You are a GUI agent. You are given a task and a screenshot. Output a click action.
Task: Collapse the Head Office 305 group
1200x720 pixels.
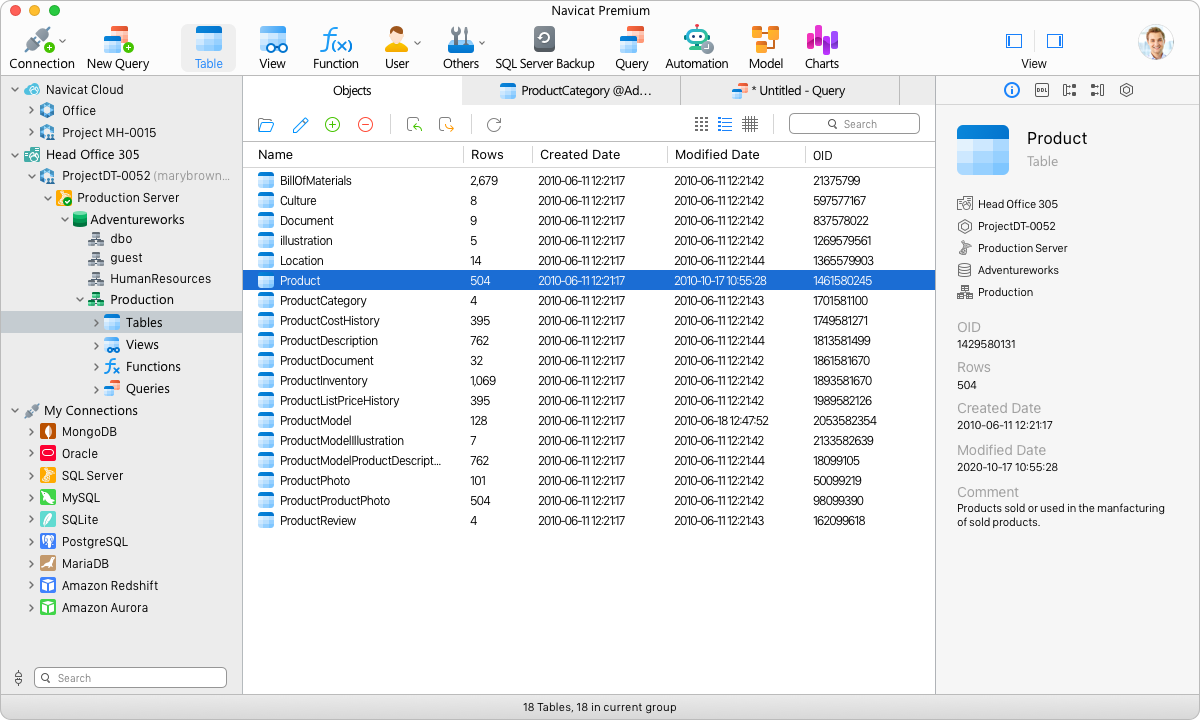coord(16,154)
